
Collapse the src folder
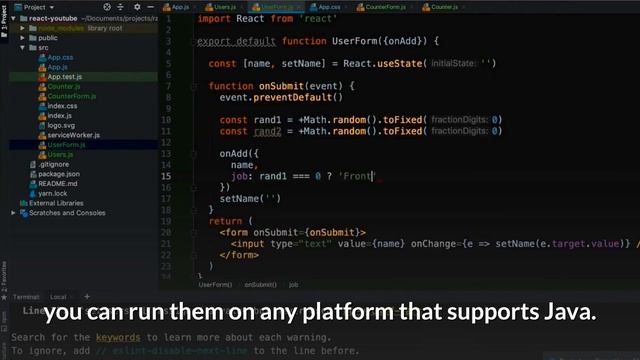click(x=22, y=48)
